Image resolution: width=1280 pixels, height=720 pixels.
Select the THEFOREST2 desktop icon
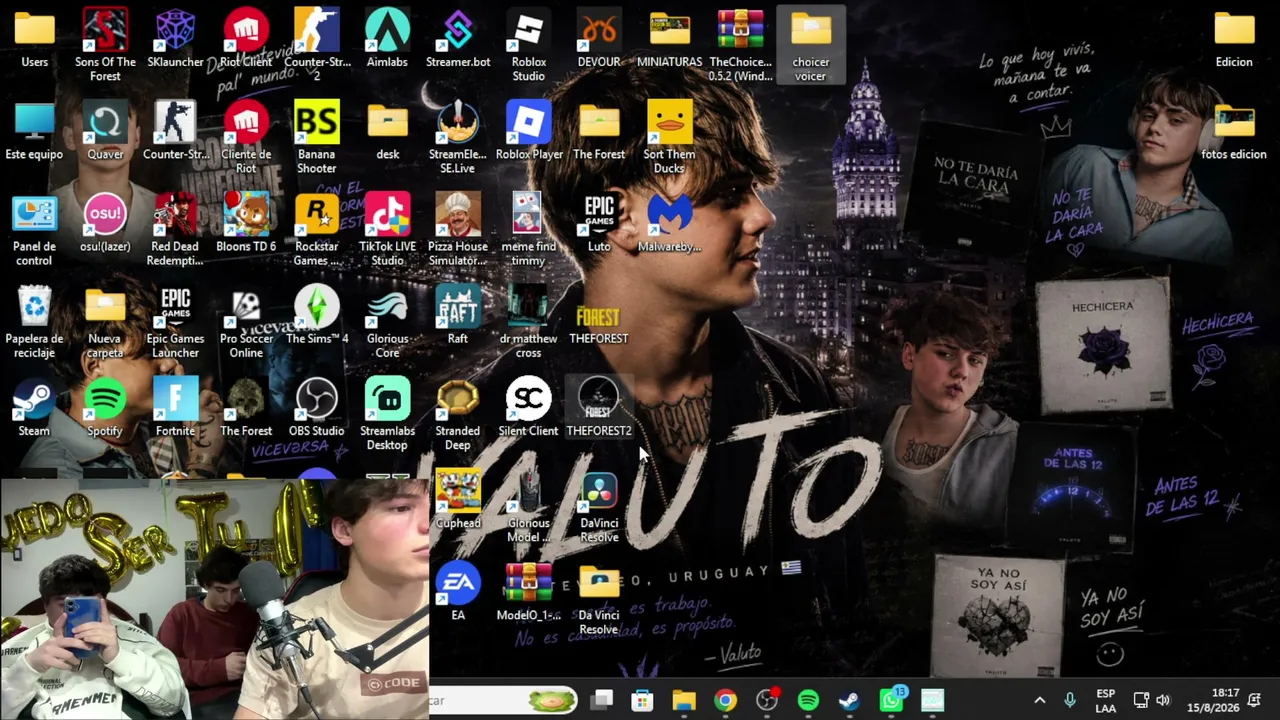599,408
